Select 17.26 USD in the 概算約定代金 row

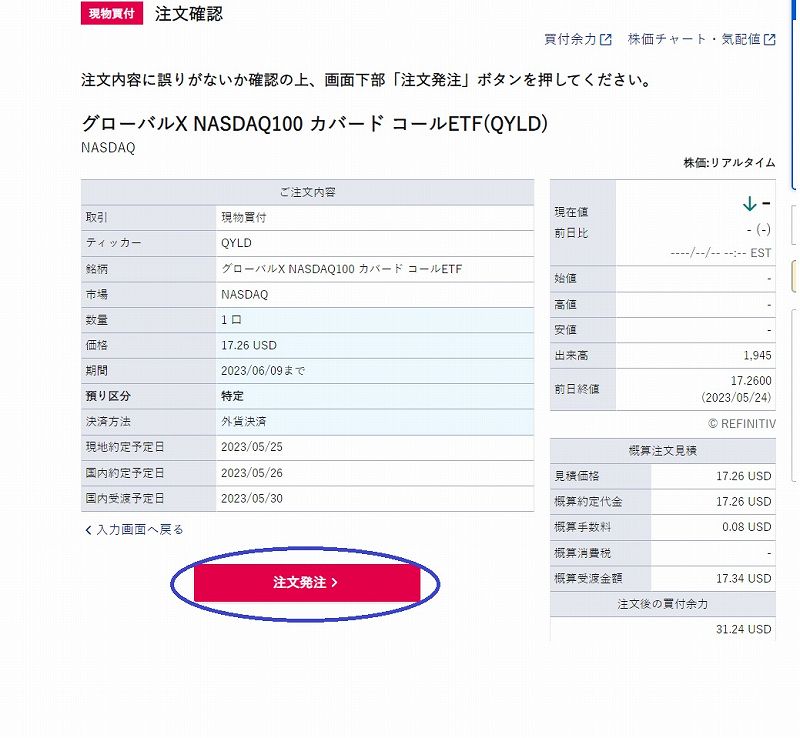tap(744, 502)
